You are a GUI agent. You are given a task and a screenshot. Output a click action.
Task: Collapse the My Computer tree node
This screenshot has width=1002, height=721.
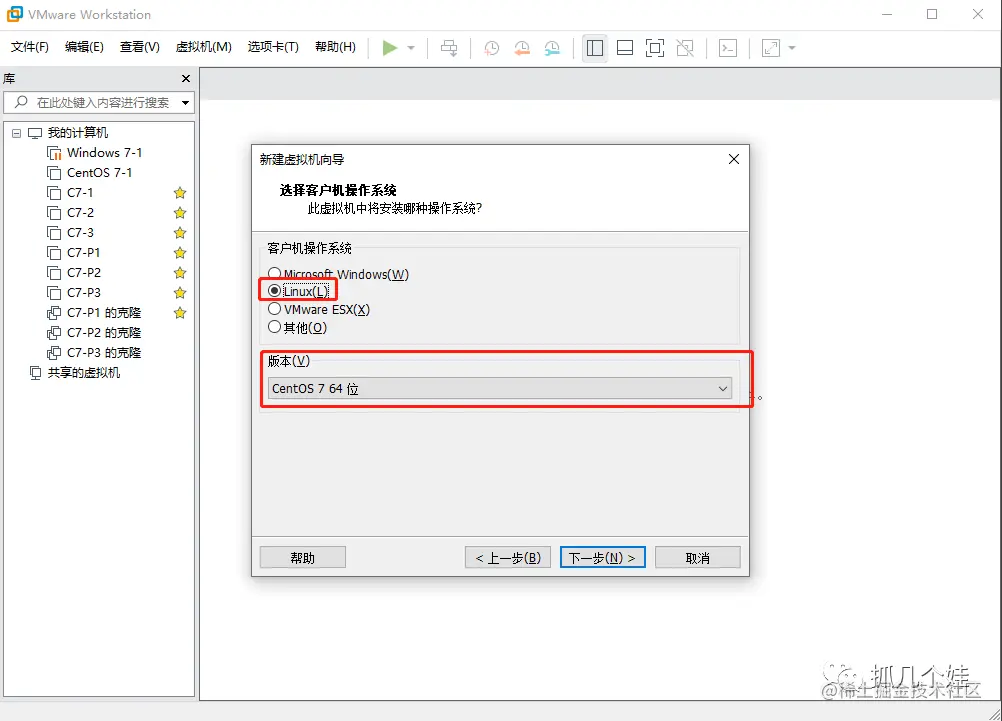(17, 133)
